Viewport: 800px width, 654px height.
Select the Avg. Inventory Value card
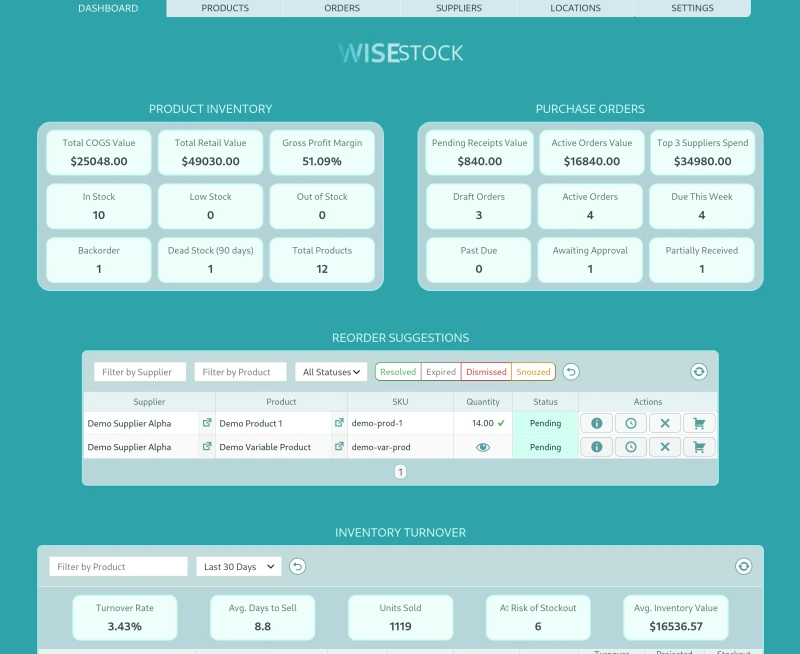tap(676, 617)
